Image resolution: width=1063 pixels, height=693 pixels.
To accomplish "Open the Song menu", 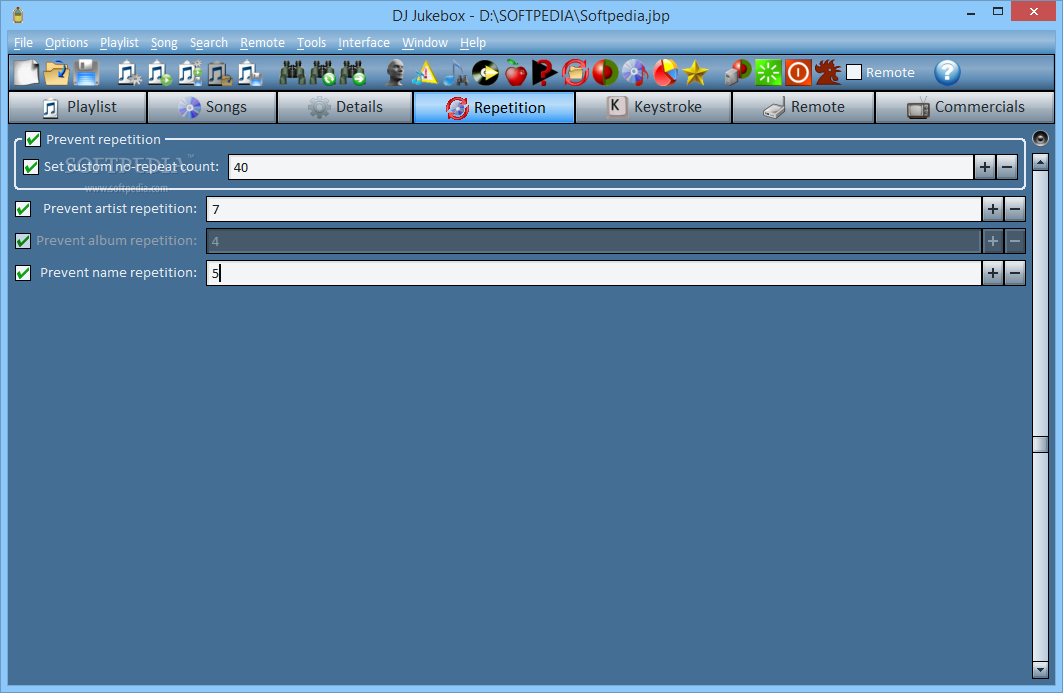I will (164, 43).
